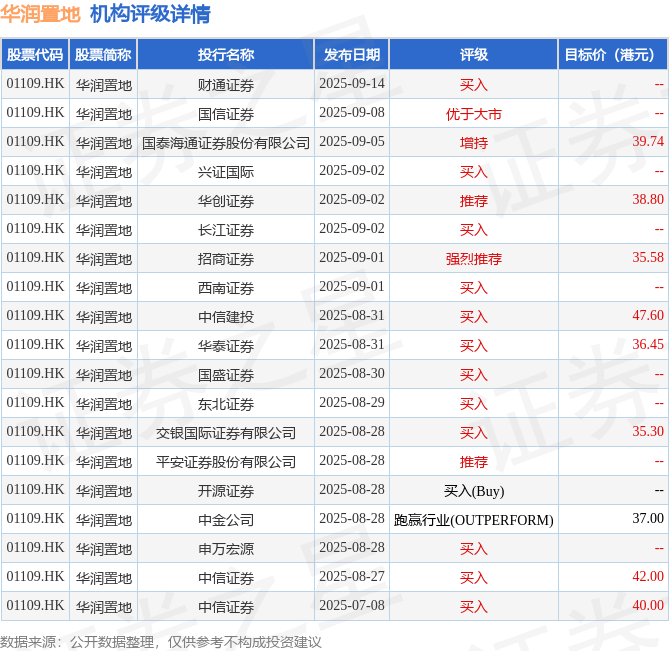The image size is (669, 651).
Task: Click the 发布日期 column header
Action: [352, 55]
